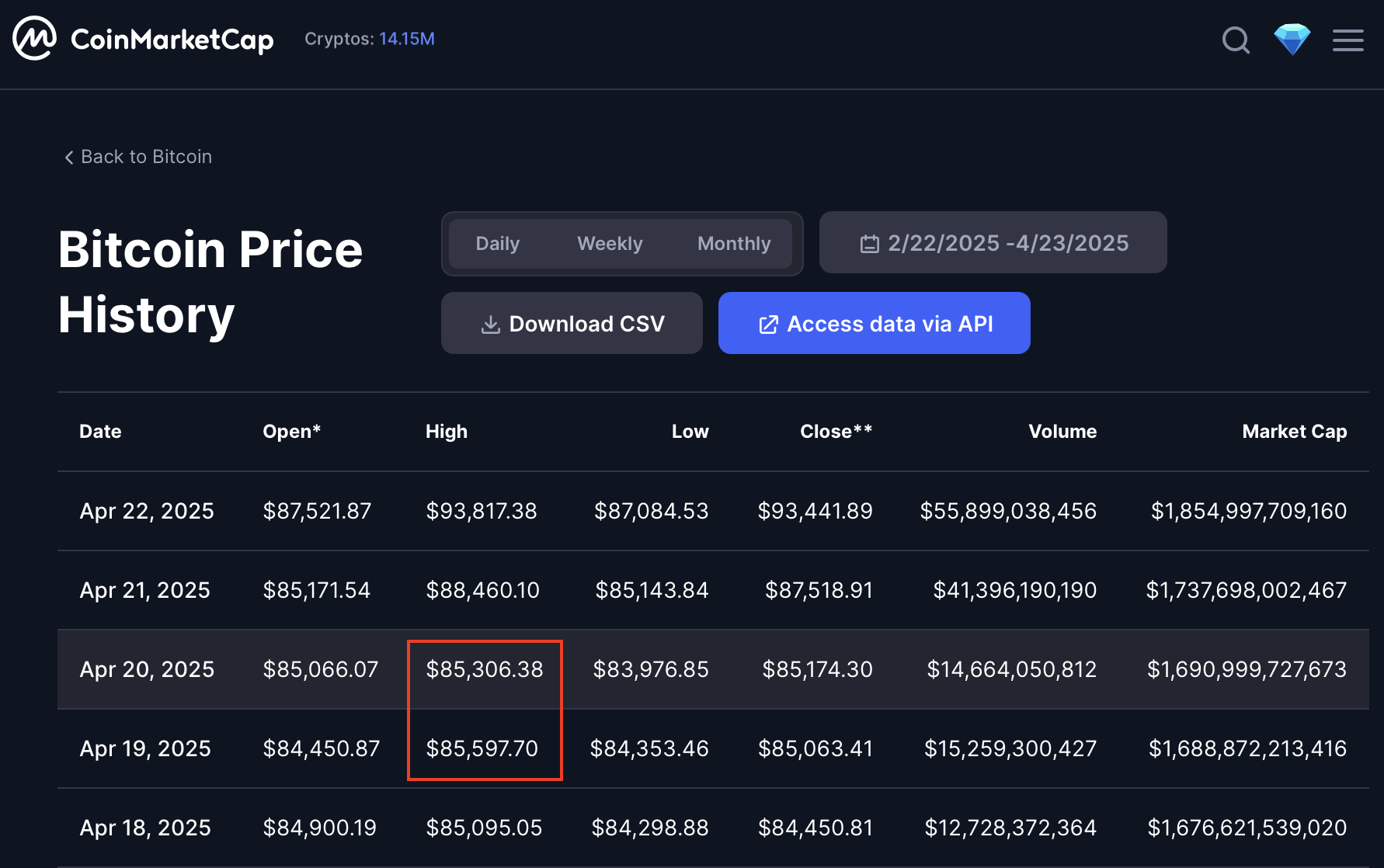This screenshot has height=868, width=1384.
Task: Click volume $14,664,050,812
Action: point(1012,669)
